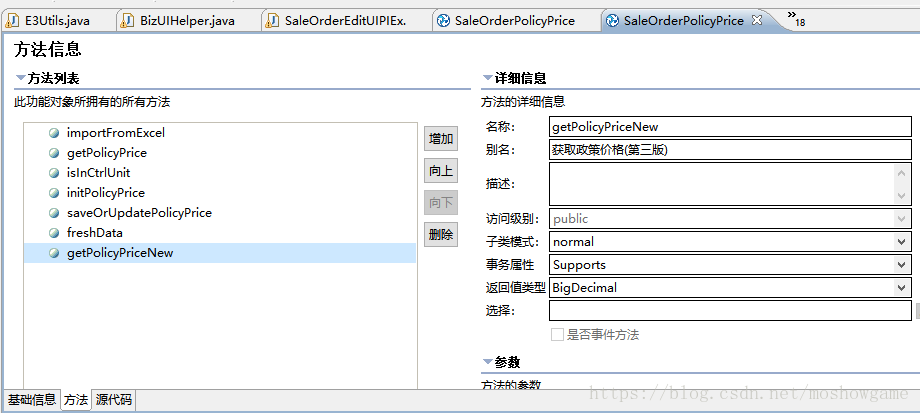
Task: Toggle the 是否事件方法 checkbox
Action: (557, 335)
